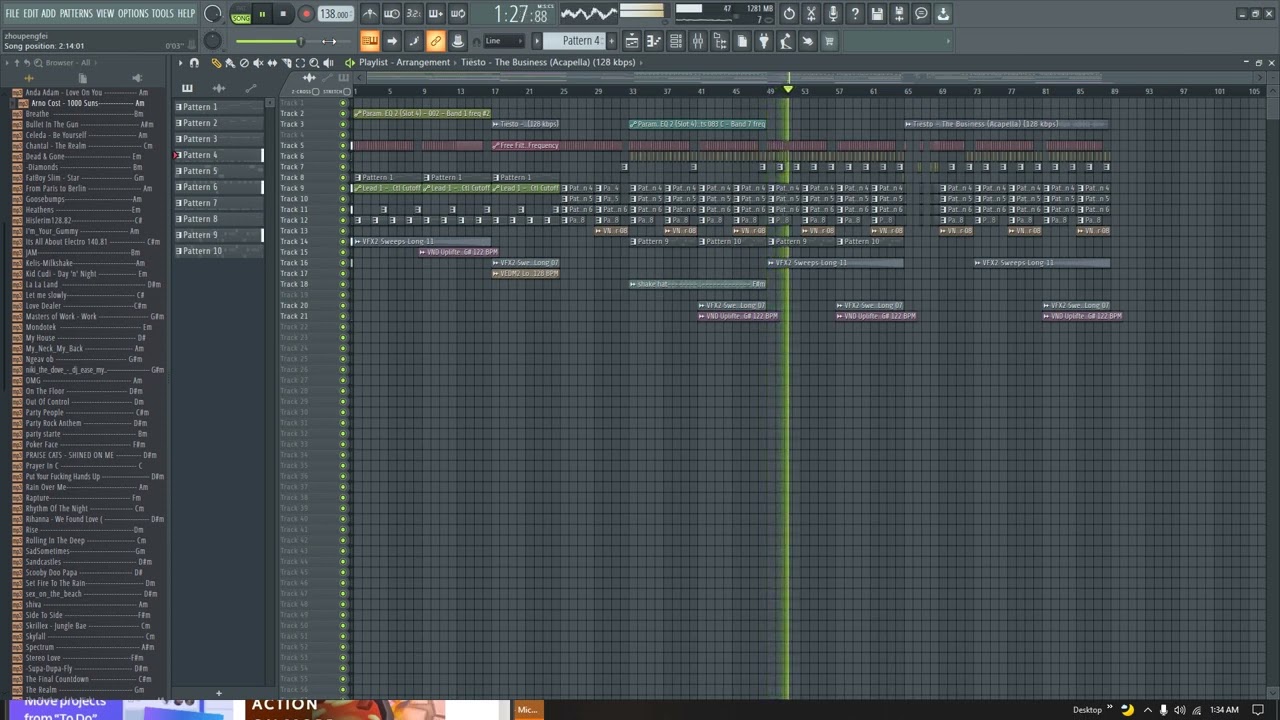1280x720 pixels.
Task: Toggle the Z-CROSS checkbox
Action: tap(316, 92)
